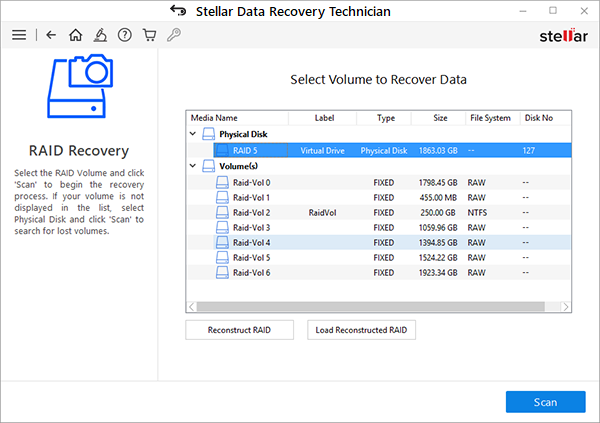Click Load Reconstructed RAID button
This screenshot has height=423, width=600.
361,330
